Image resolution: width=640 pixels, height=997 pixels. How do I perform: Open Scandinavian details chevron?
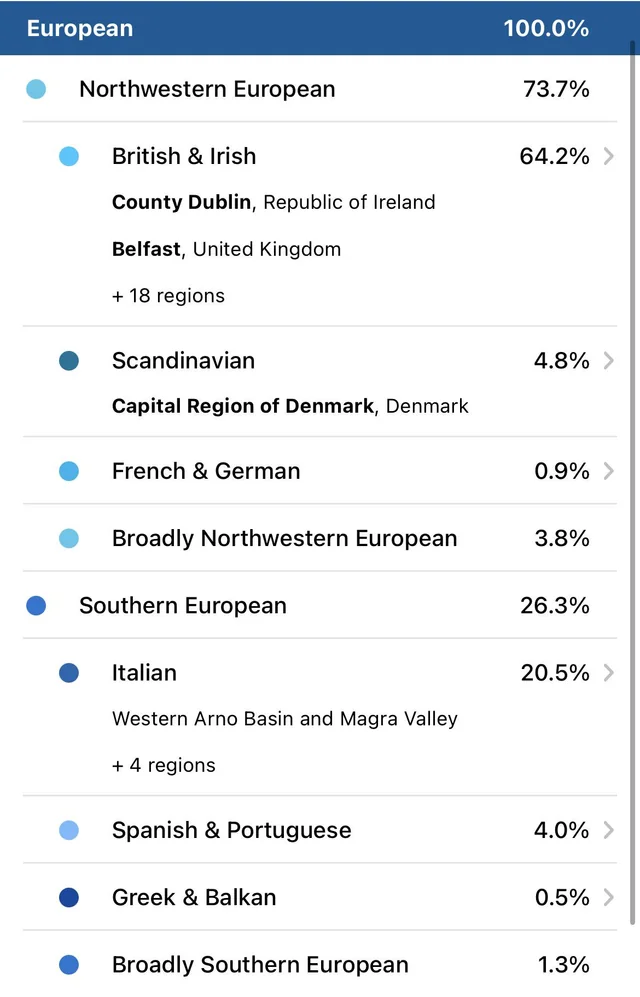(x=609, y=361)
